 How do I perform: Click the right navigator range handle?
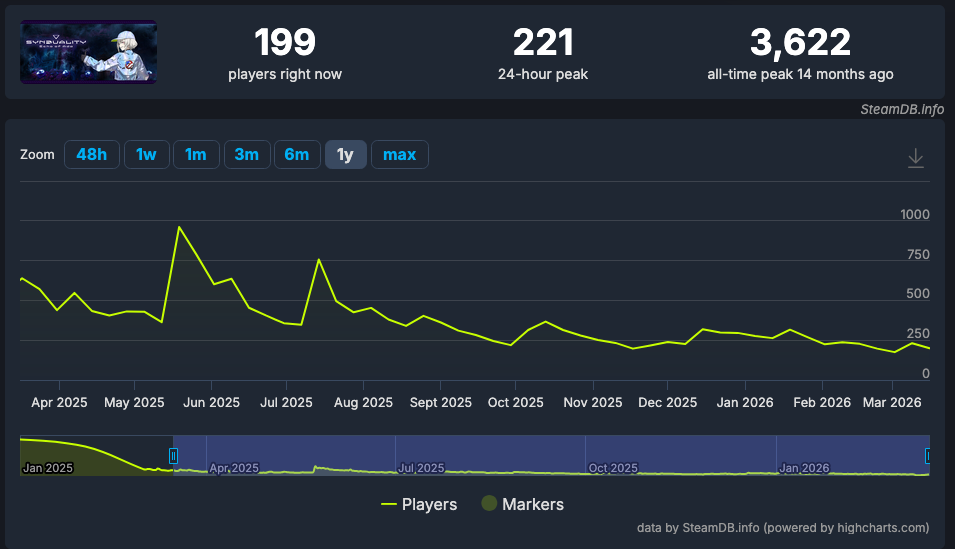928,456
